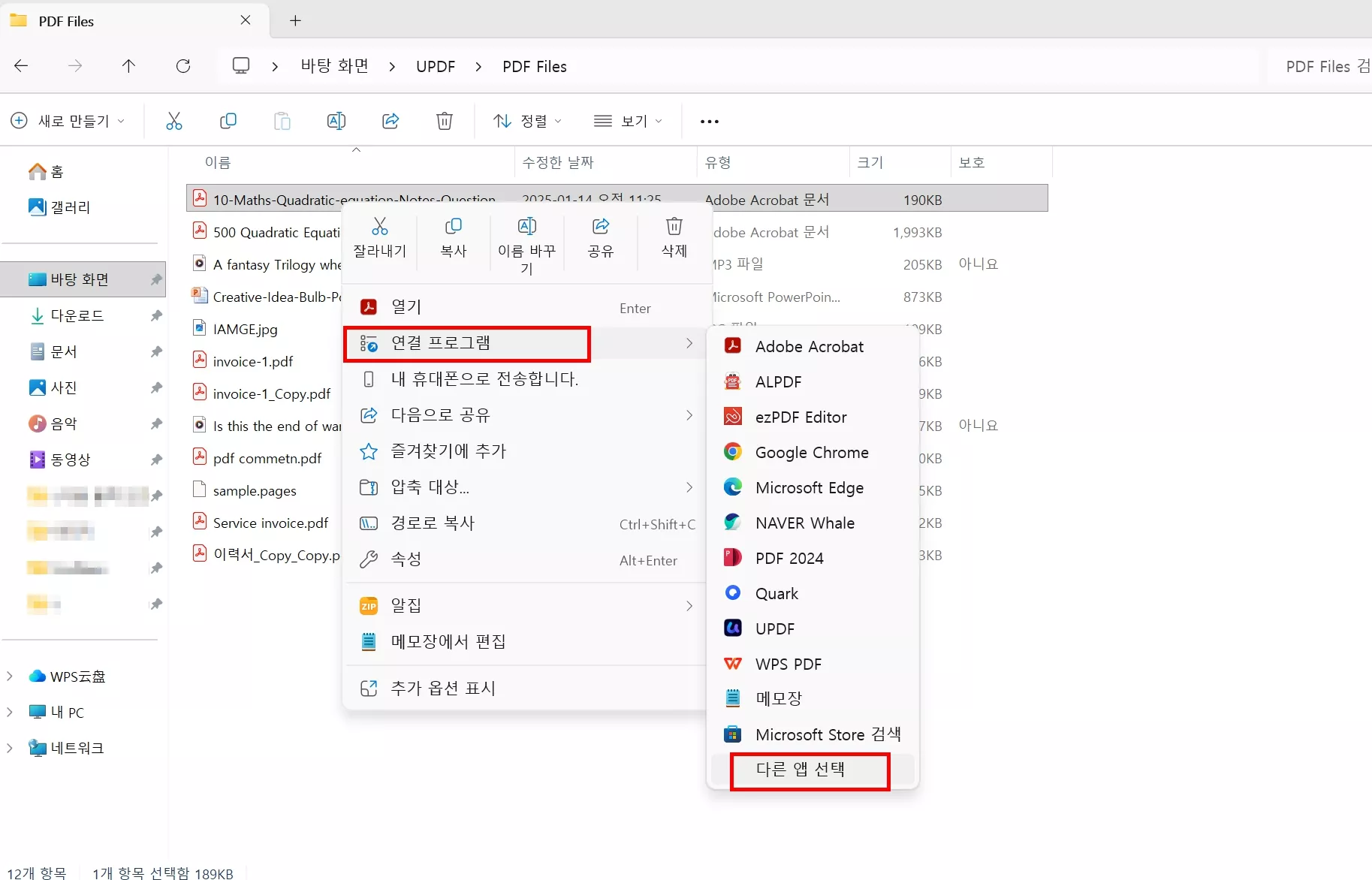Click the Copy icon in the toolbar
This screenshot has width=1372, height=880.
pos(228,121)
